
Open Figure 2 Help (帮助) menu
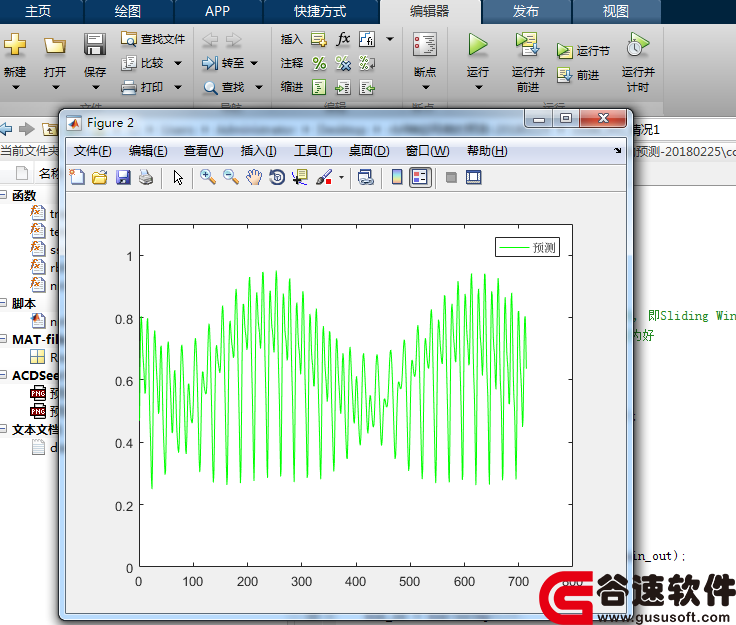[x=487, y=151]
